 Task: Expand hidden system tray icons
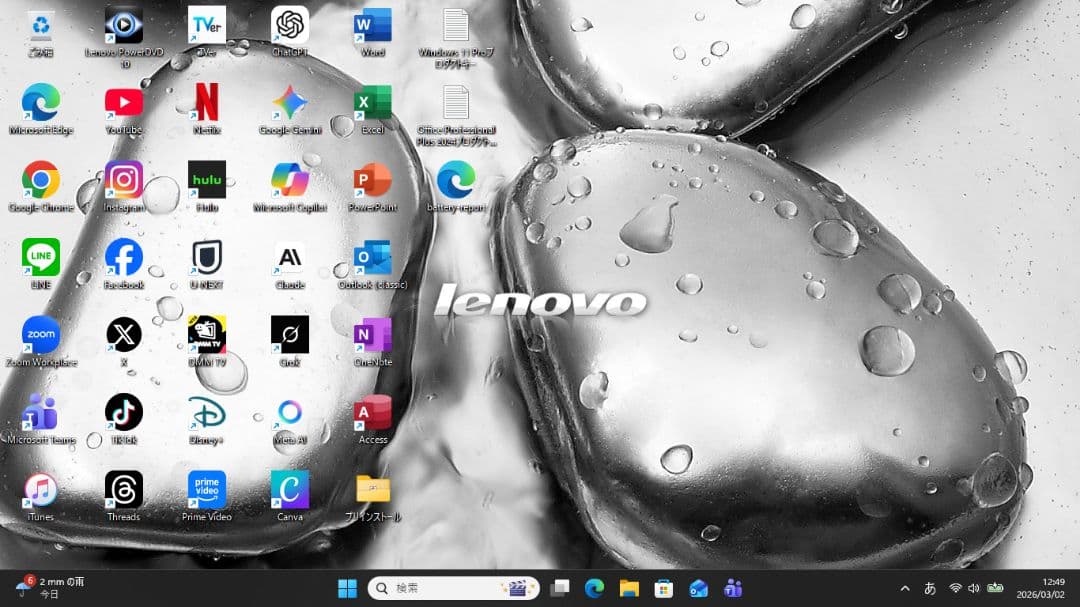pos(903,588)
